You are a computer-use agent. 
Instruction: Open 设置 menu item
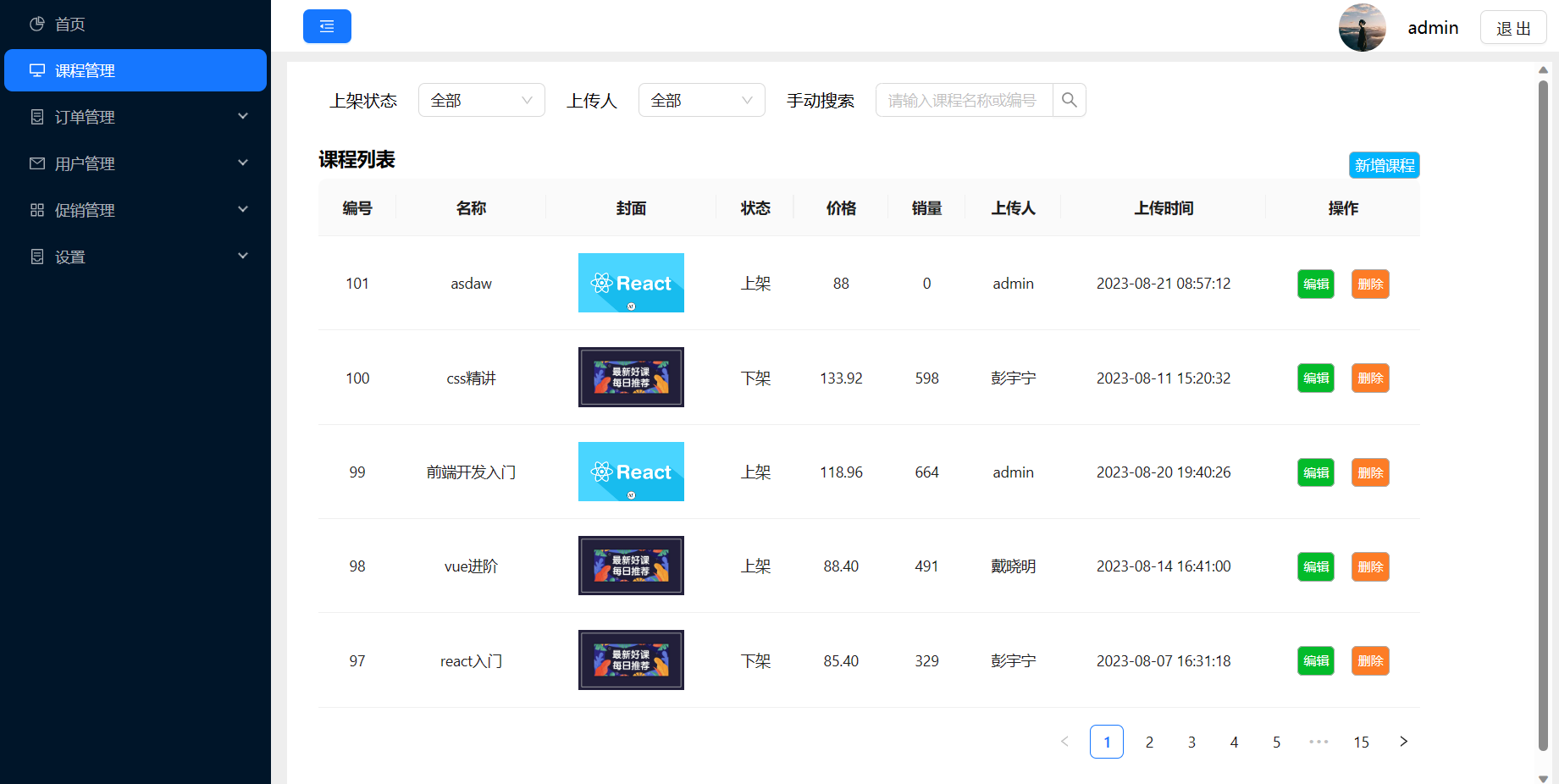click(x=135, y=257)
